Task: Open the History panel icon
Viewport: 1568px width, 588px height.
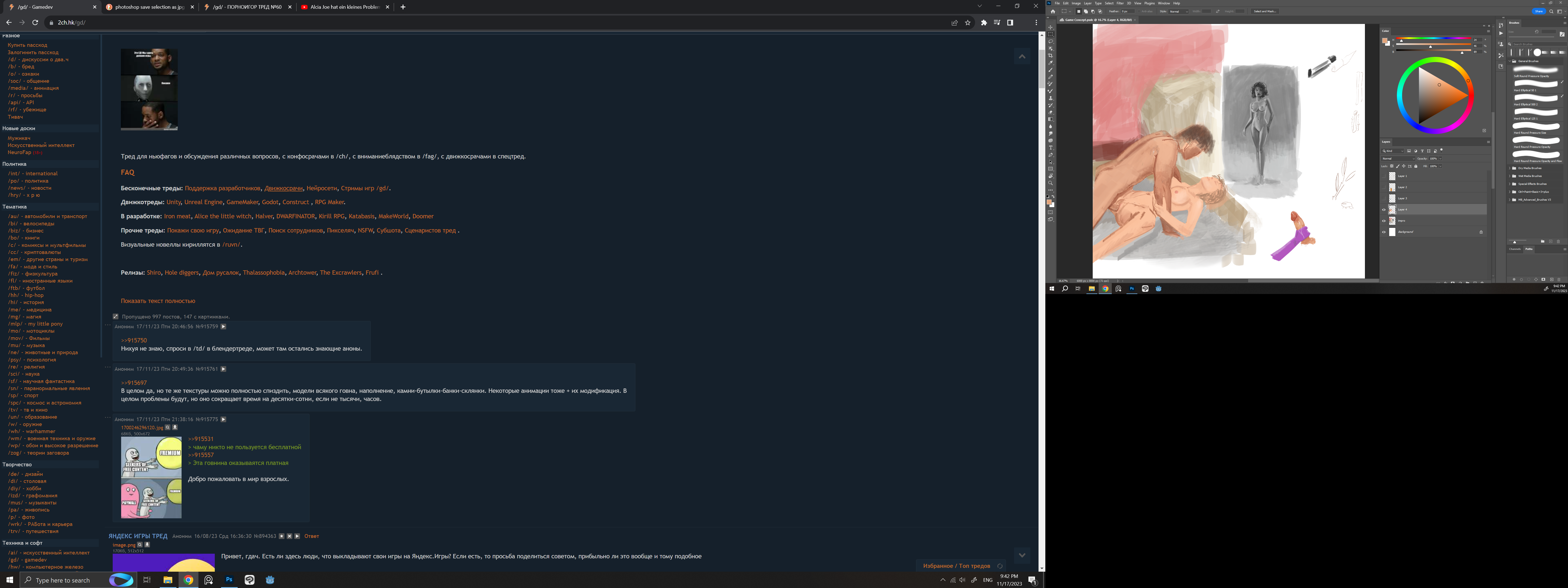Action: coord(1501,26)
